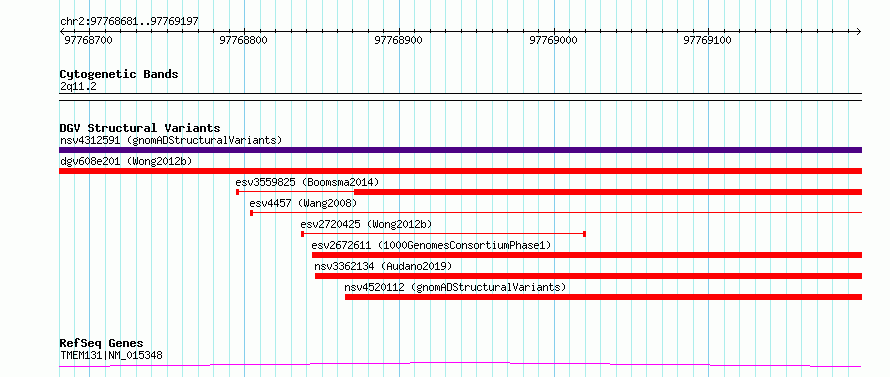Select the dgv608e201 red variant bar
The width and height of the screenshot is (890, 377).
460,171
